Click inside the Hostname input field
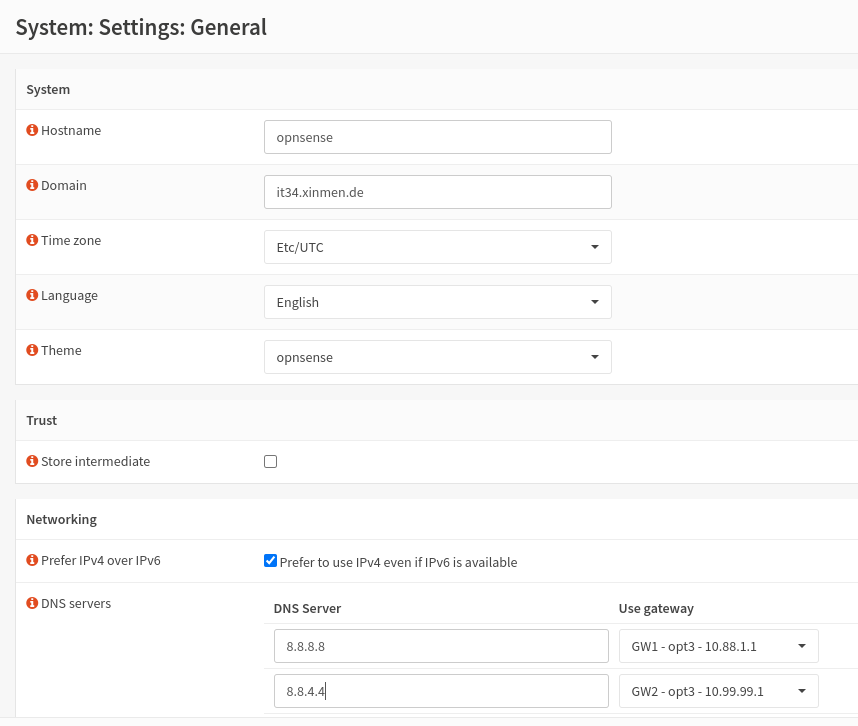This screenshot has height=726, width=858. click(437, 136)
